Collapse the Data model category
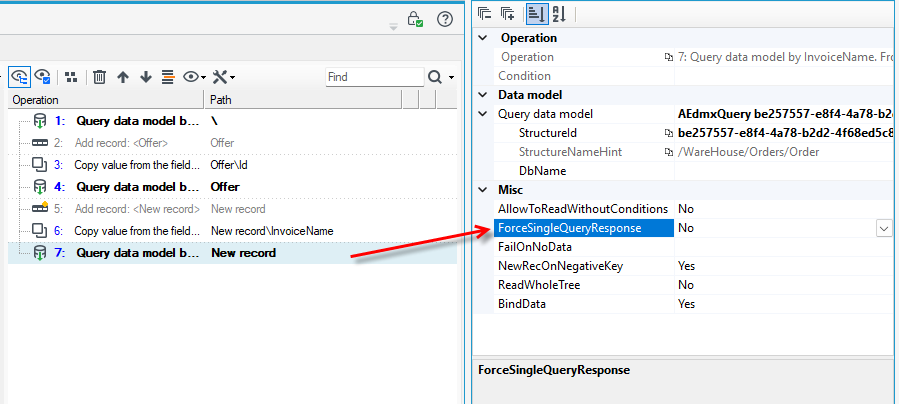The height and width of the screenshot is (404, 899). coord(483,95)
